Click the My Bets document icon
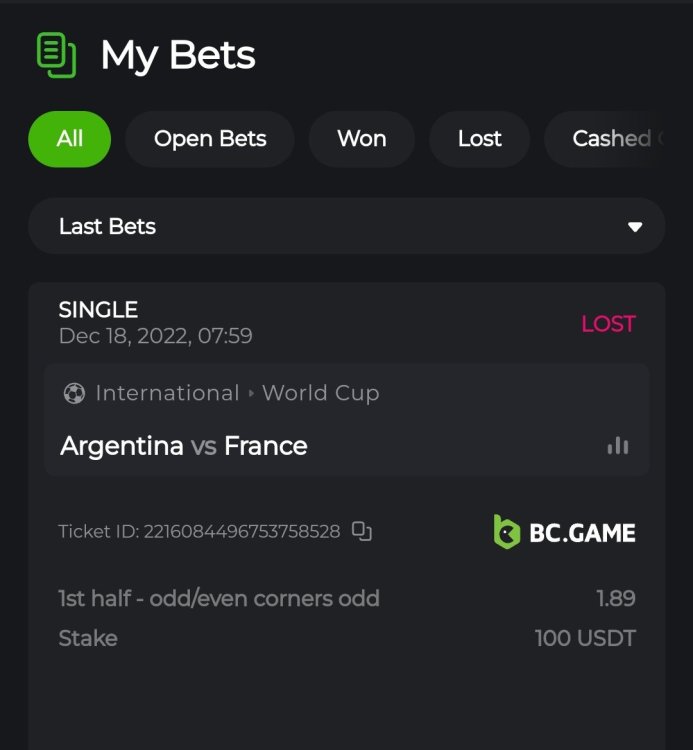The width and height of the screenshot is (693, 750). click(56, 55)
